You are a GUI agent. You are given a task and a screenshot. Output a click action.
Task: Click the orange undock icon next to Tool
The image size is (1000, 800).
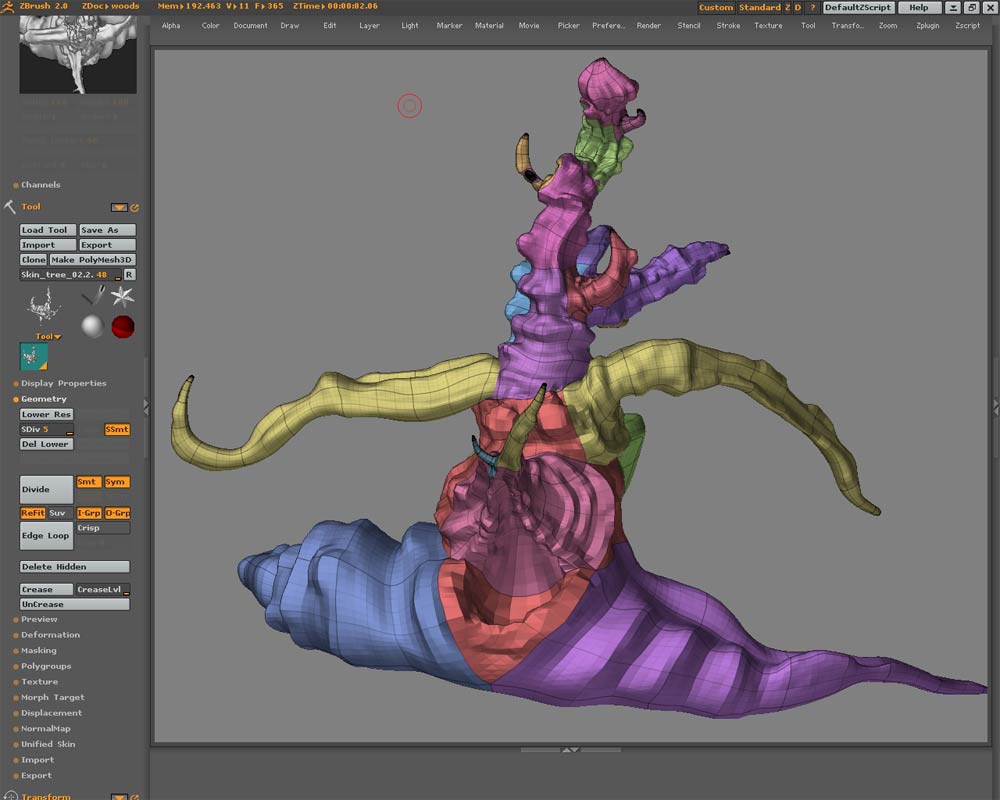pos(134,208)
